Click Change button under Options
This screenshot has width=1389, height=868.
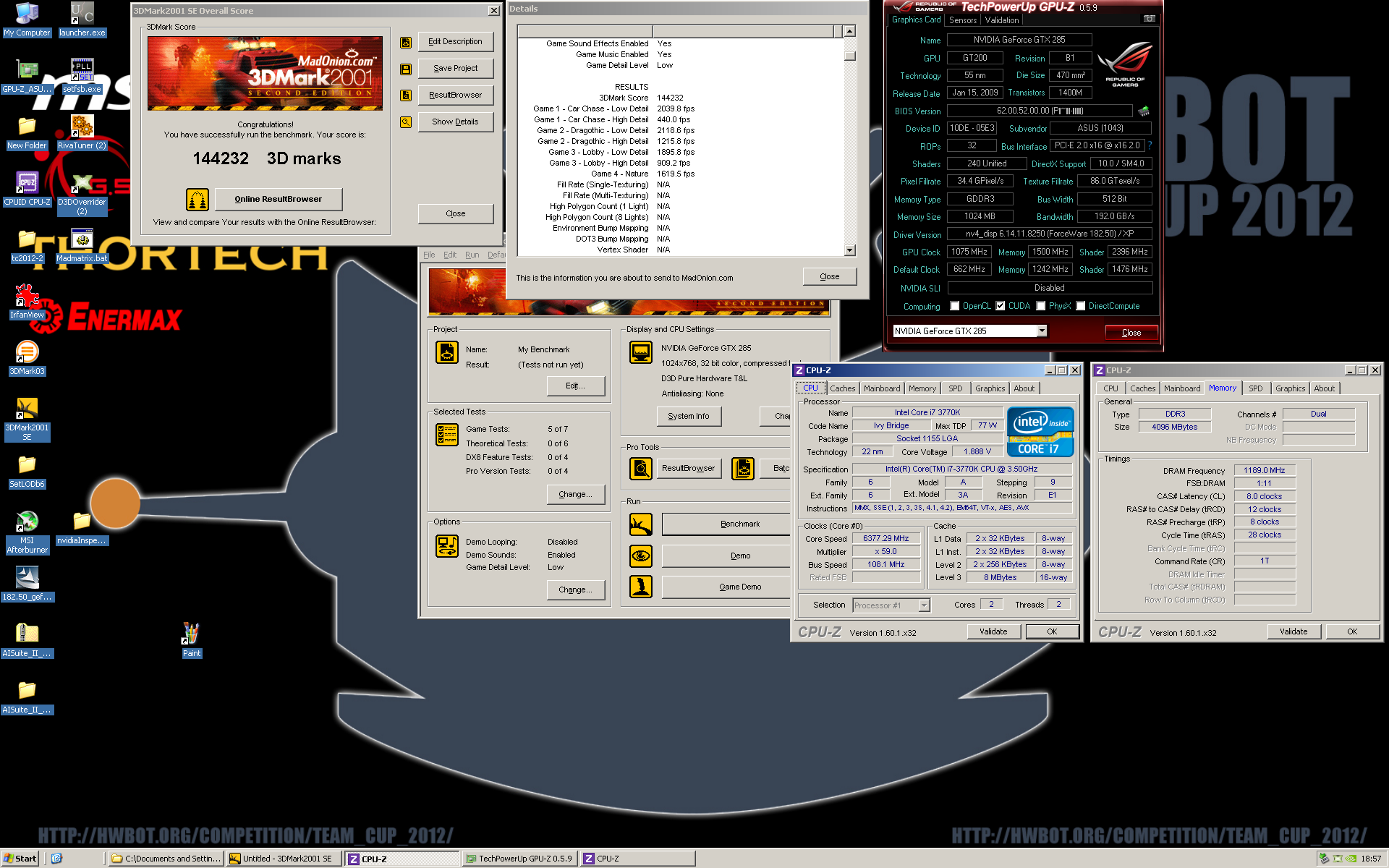click(575, 590)
